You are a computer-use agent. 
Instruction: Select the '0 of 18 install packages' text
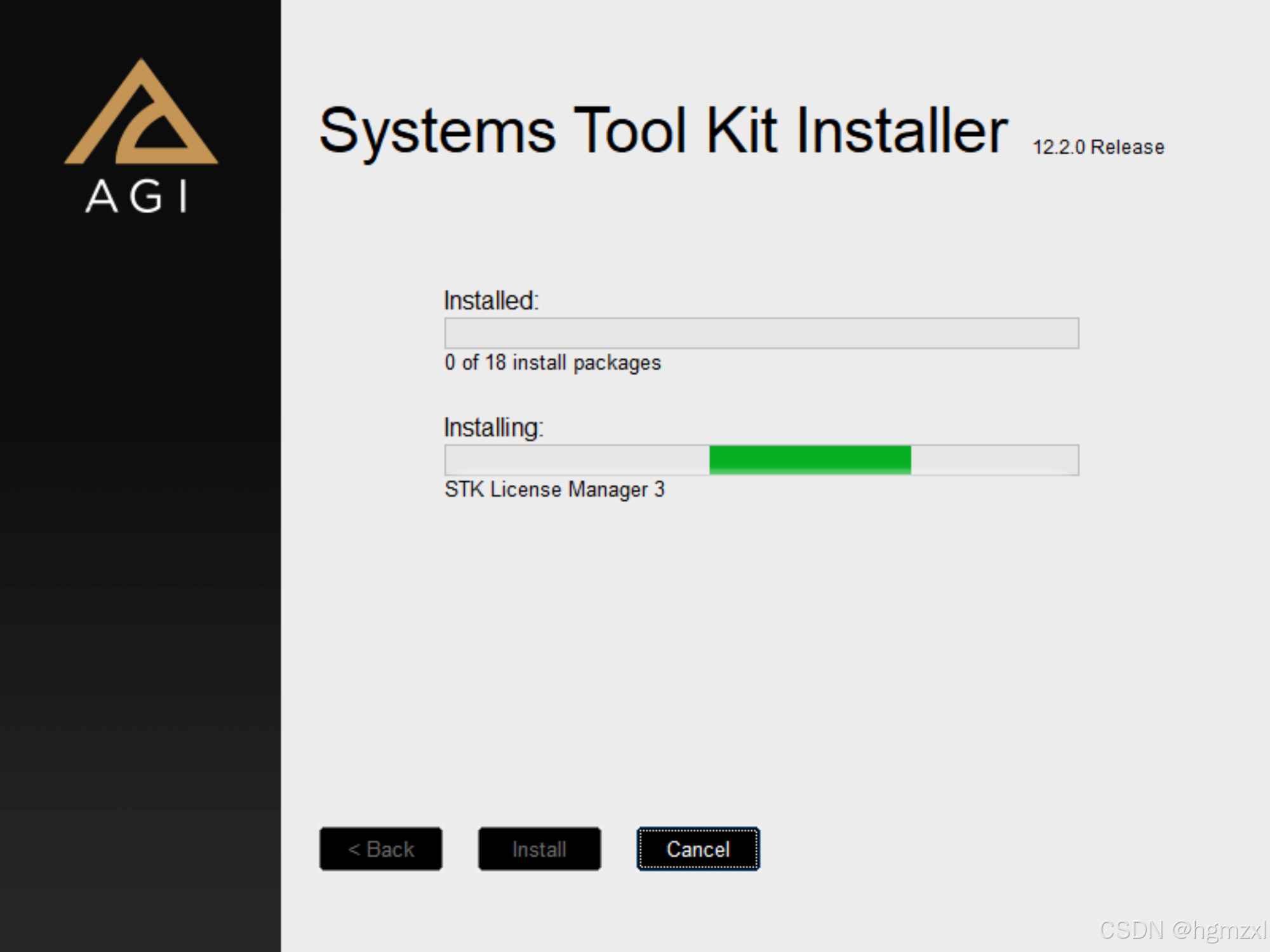coord(552,362)
